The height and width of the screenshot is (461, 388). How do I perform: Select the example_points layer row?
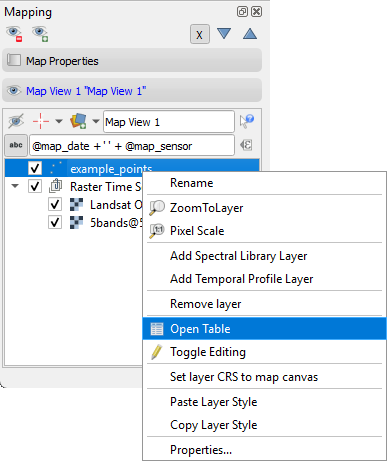tap(132, 168)
